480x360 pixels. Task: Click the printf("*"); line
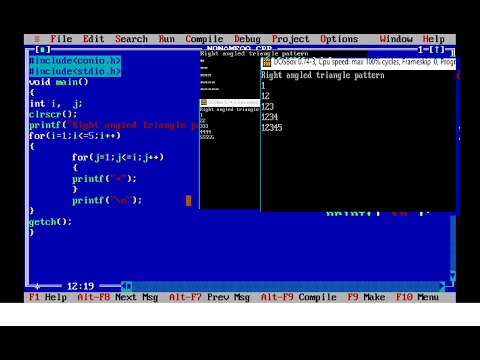coord(104,179)
